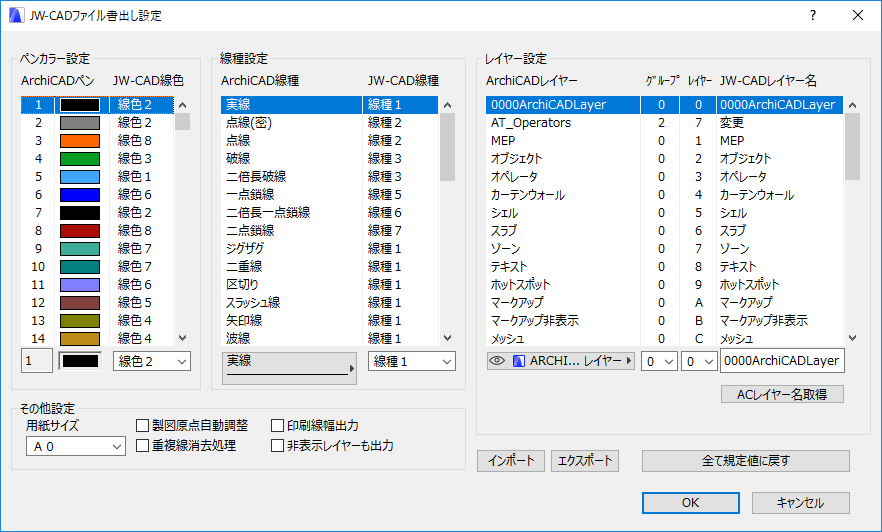Click the black swatch below pen list
This screenshot has width=882, height=532.
pos(80,361)
